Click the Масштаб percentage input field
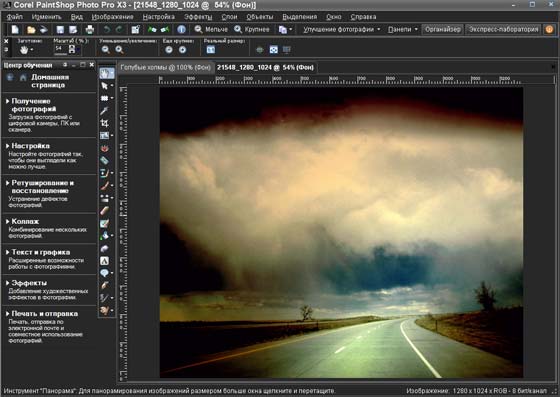The image size is (560, 397). (x=60, y=49)
